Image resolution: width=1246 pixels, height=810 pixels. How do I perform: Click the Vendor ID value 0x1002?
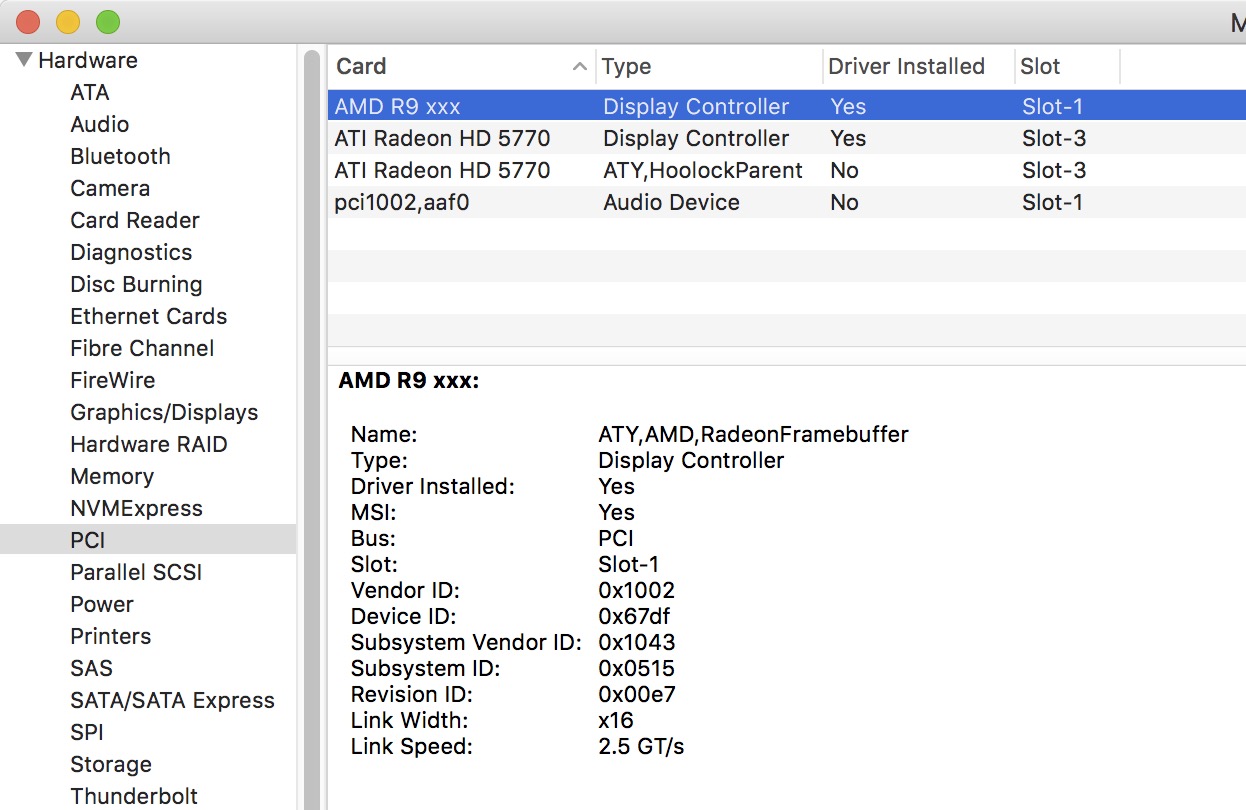pos(636,590)
